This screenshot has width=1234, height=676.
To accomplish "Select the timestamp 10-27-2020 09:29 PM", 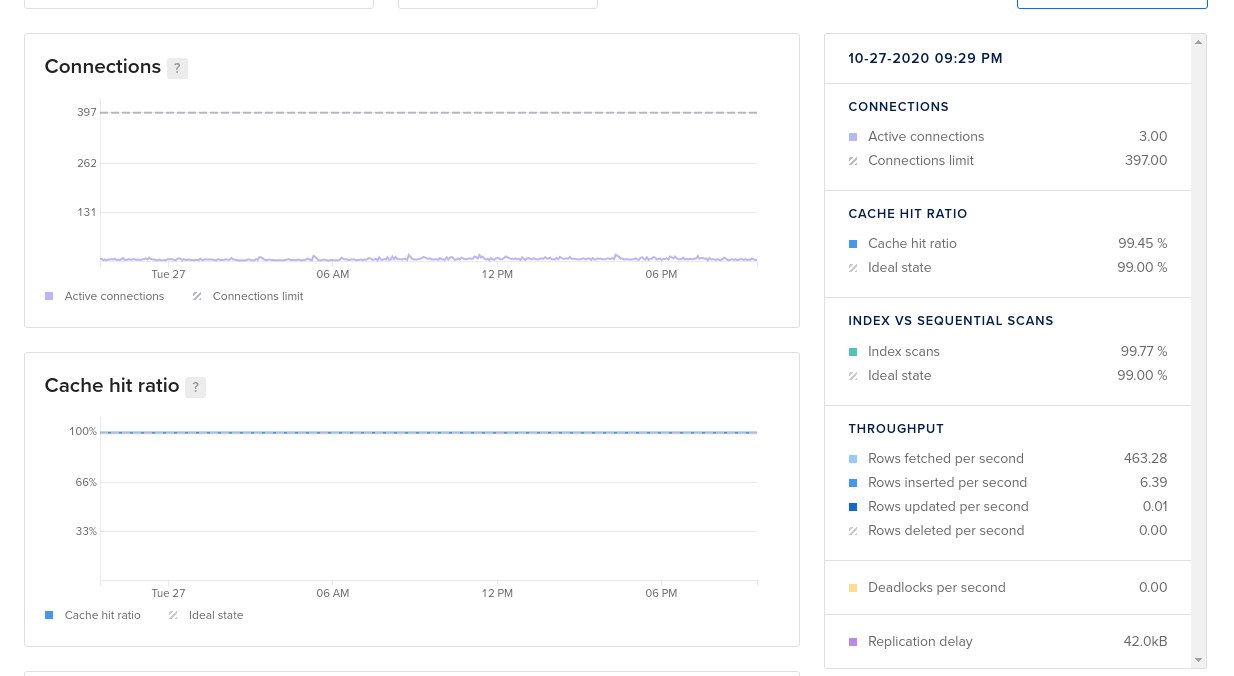I will [x=925, y=59].
